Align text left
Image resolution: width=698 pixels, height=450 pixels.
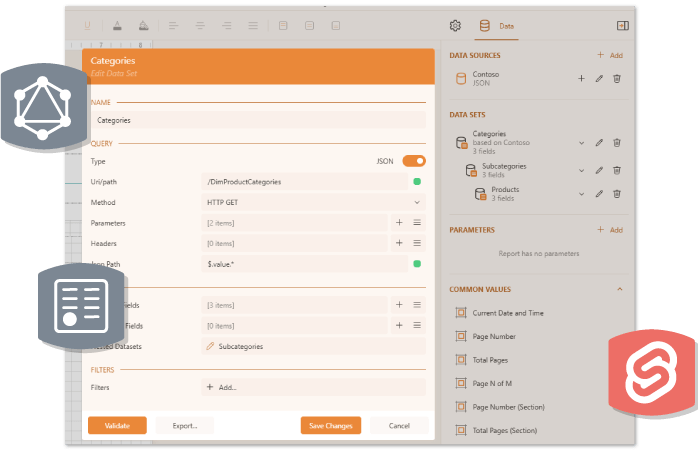pos(174,26)
